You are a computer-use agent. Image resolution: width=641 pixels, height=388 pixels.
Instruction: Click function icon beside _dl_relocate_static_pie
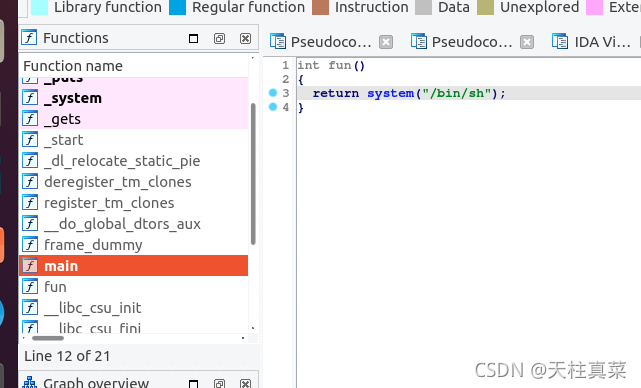pos(30,161)
